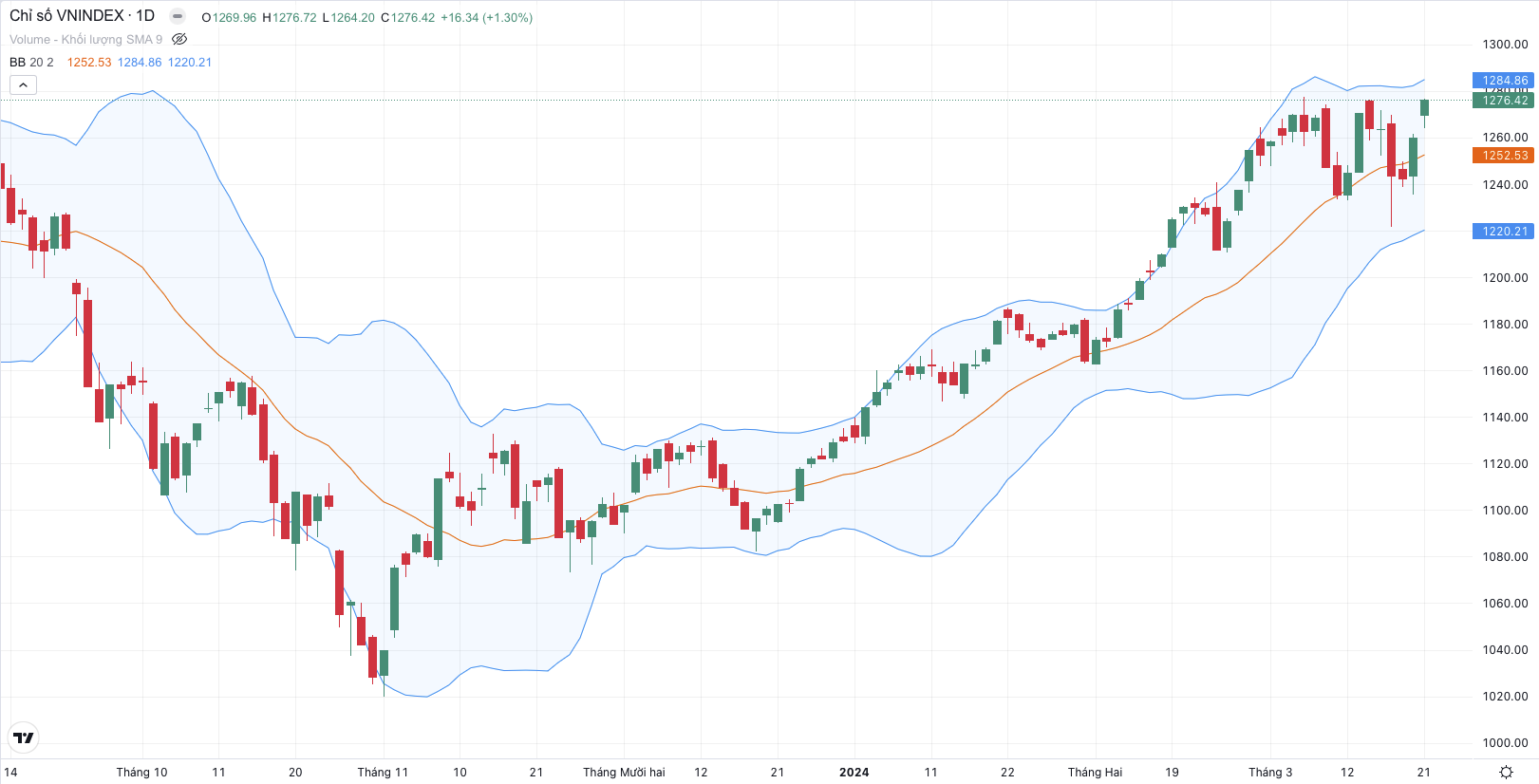Image resolution: width=1539 pixels, height=784 pixels.
Task: Click the Tháng Mười hai time axis label
Action: (x=624, y=772)
